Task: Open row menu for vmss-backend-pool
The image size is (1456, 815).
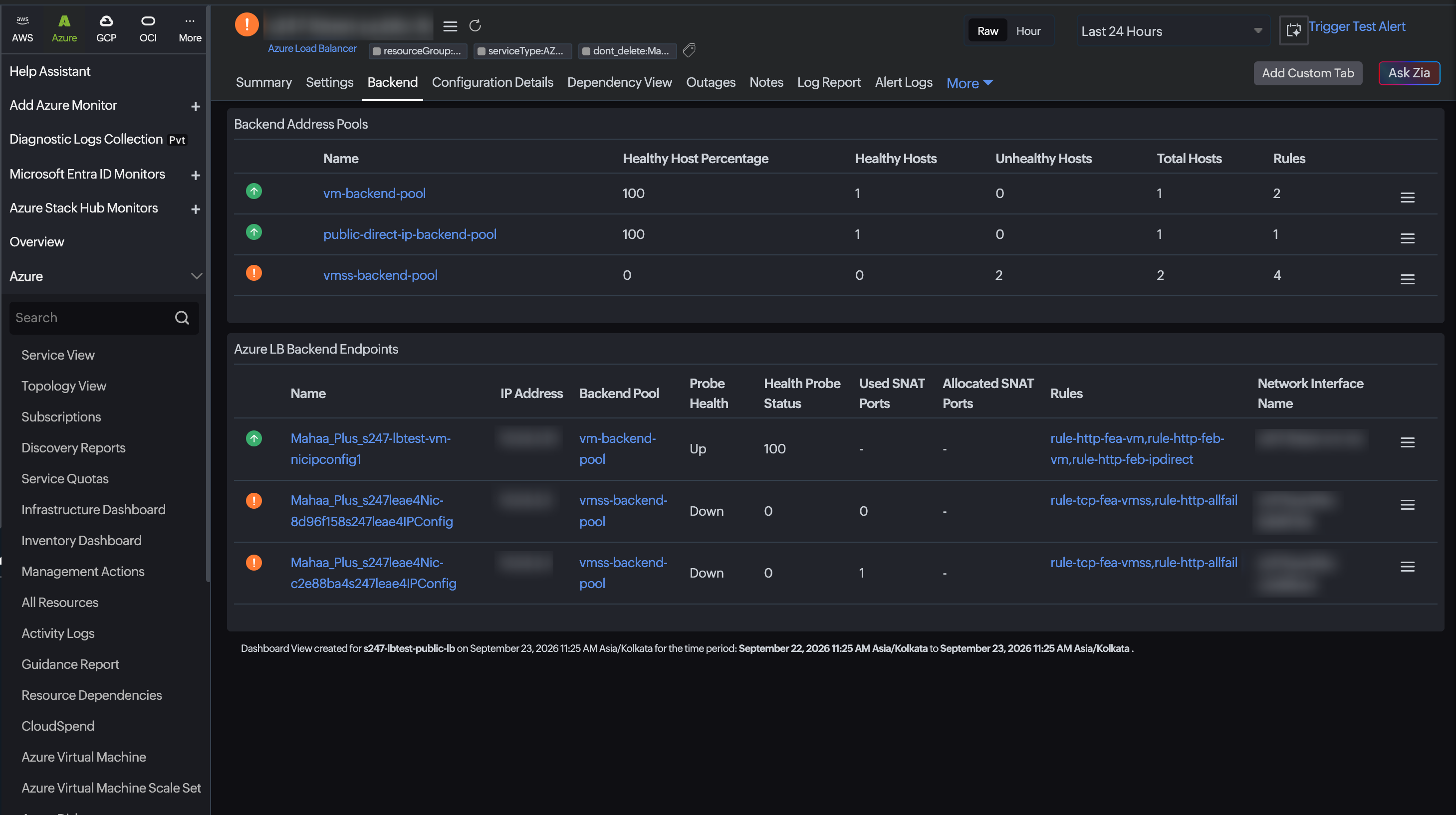Action: tap(1408, 279)
